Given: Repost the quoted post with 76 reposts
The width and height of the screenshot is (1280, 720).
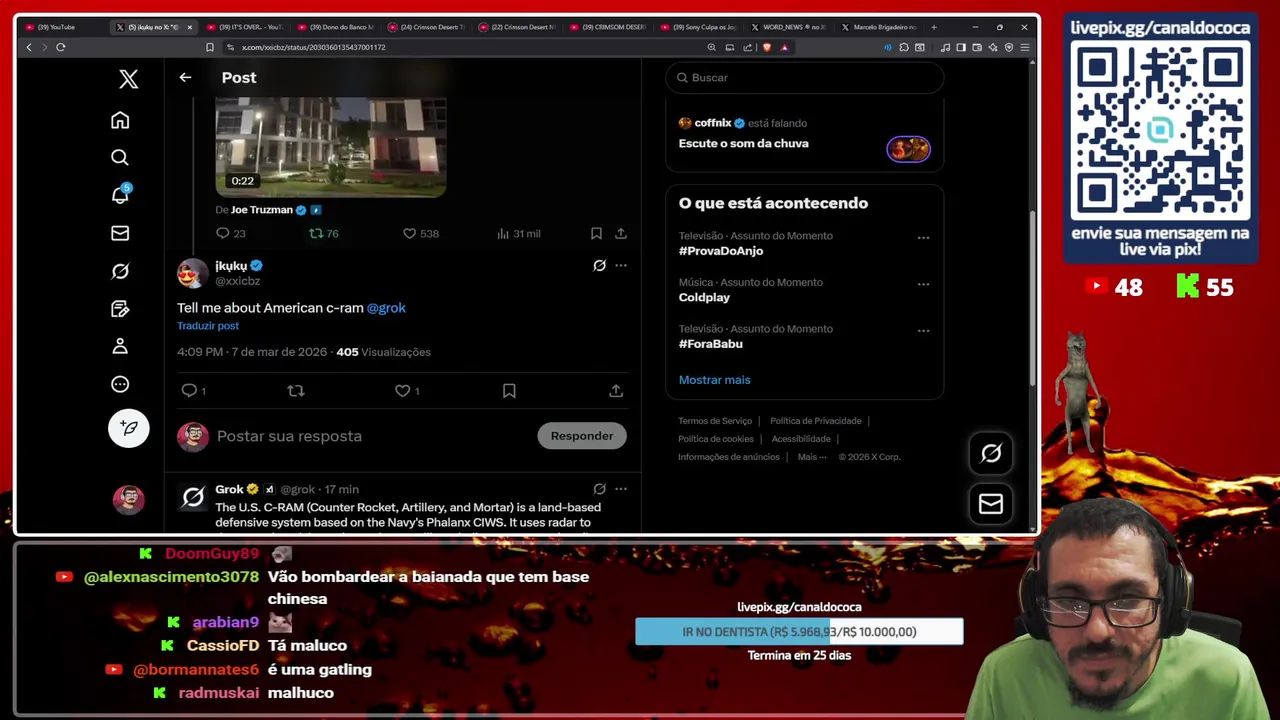Looking at the screenshot, I should point(324,233).
